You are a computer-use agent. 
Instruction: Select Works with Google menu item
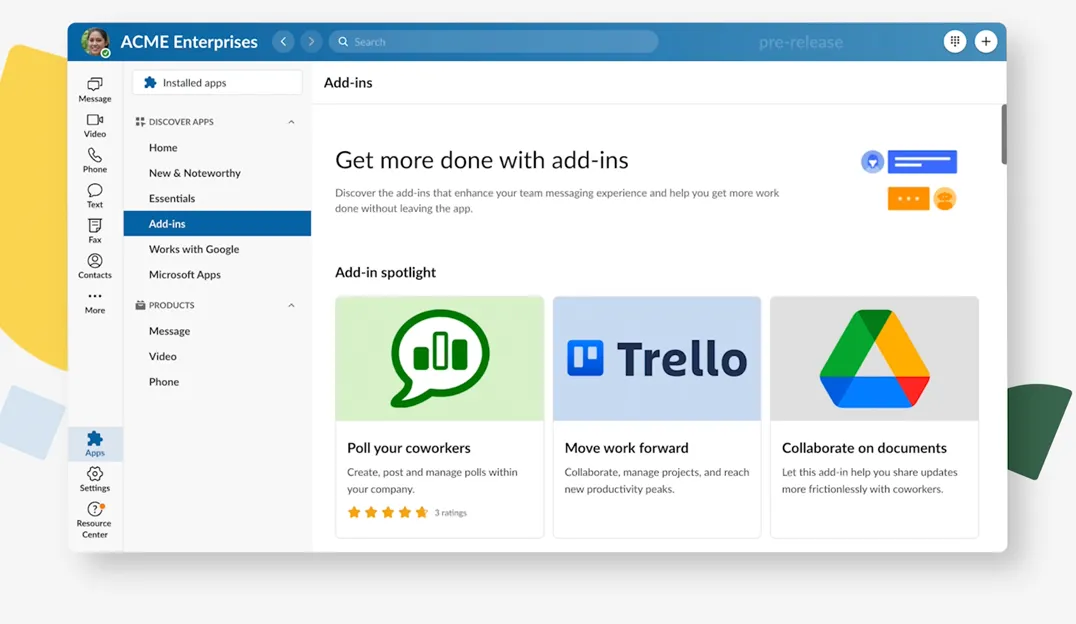[194, 249]
